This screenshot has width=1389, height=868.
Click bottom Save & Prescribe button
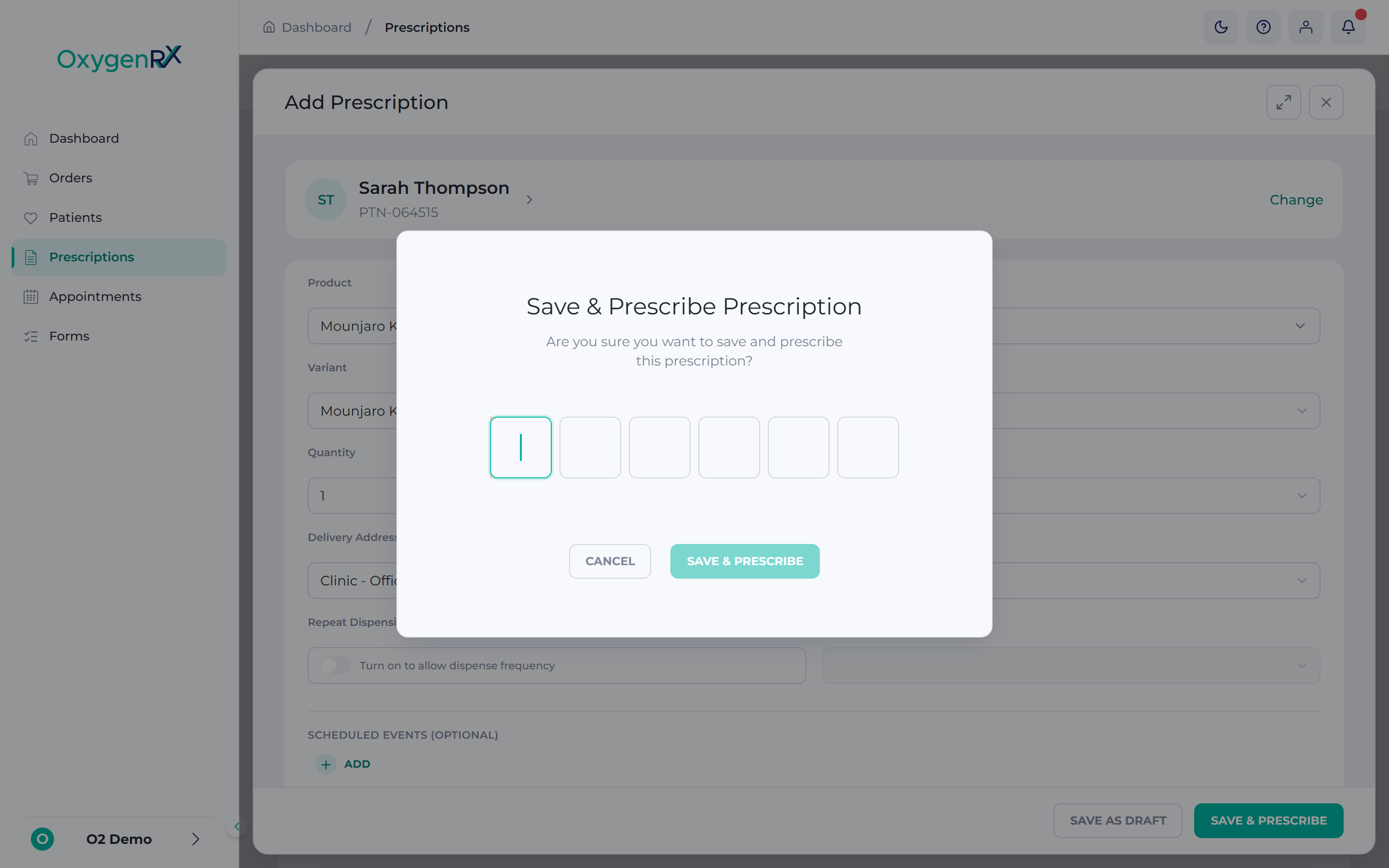click(1268, 820)
